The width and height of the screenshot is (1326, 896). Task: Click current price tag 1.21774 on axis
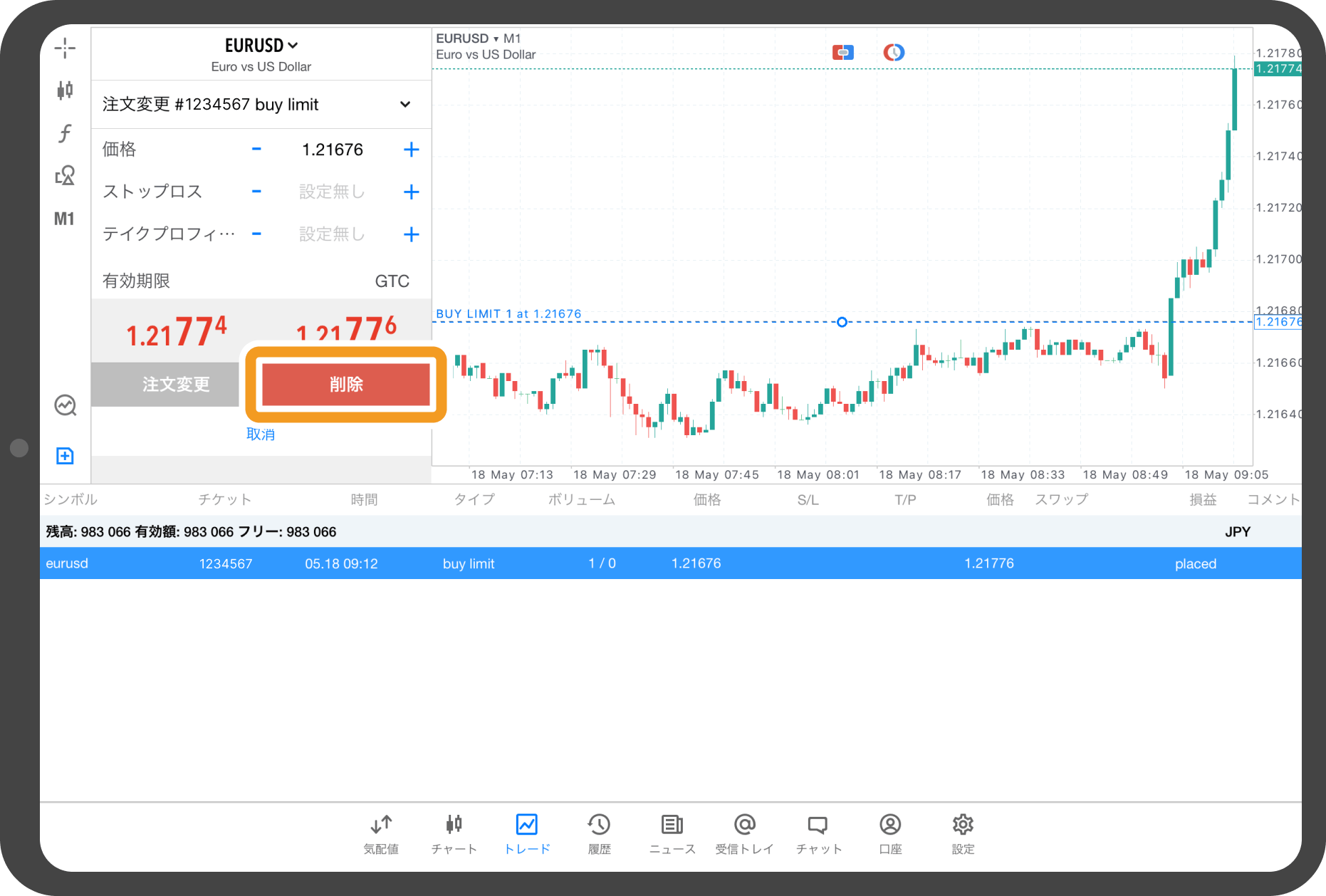coord(1278,68)
